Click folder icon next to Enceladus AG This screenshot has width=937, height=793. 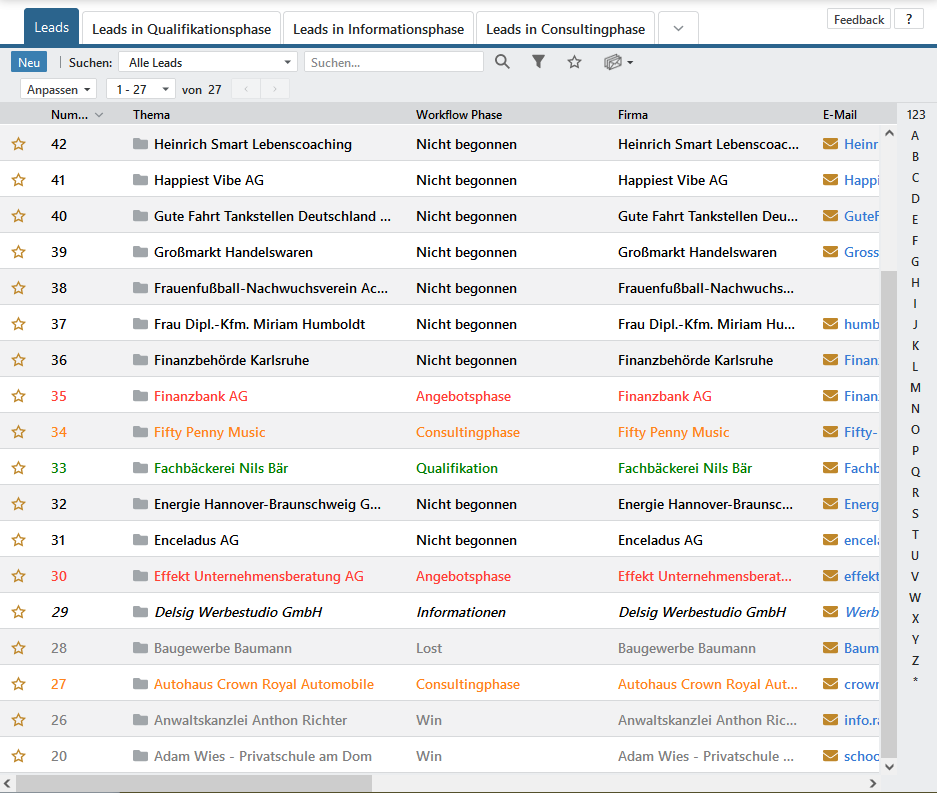click(x=140, y=540)
